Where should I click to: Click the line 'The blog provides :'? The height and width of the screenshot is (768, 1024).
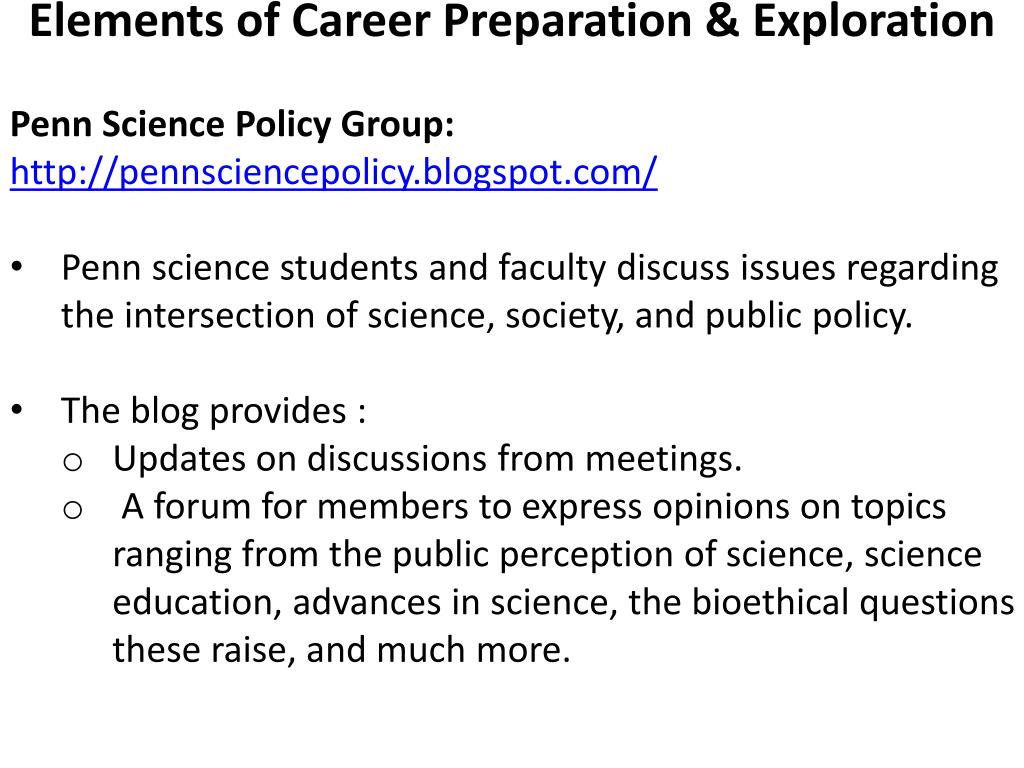click(x=214, y=411)
